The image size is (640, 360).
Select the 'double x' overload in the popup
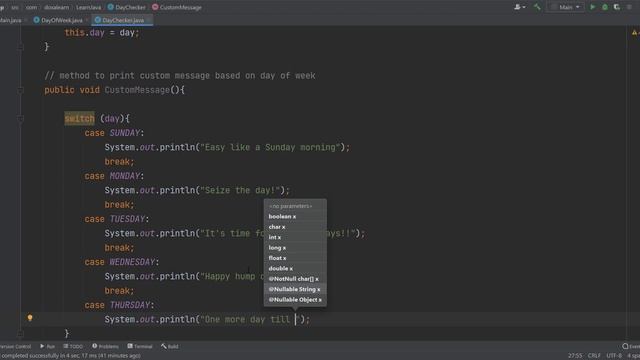tap(295, 269)
